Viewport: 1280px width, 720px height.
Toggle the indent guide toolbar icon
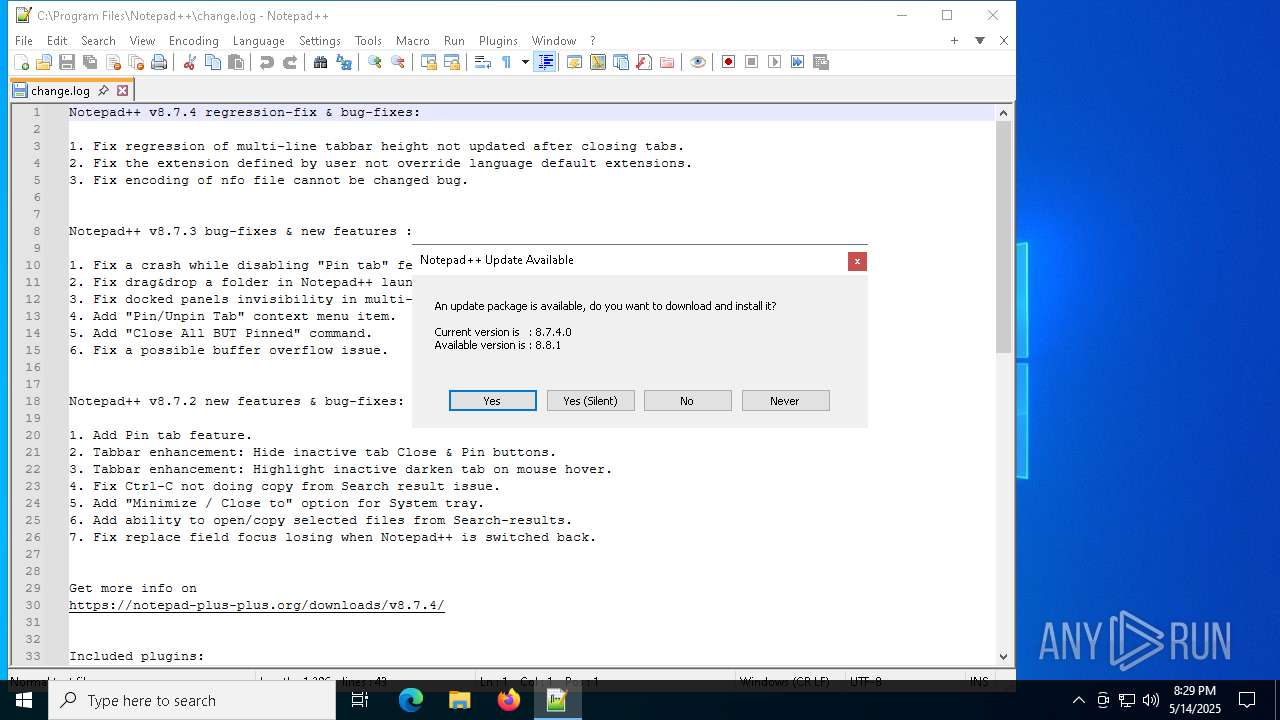point(545,62)
